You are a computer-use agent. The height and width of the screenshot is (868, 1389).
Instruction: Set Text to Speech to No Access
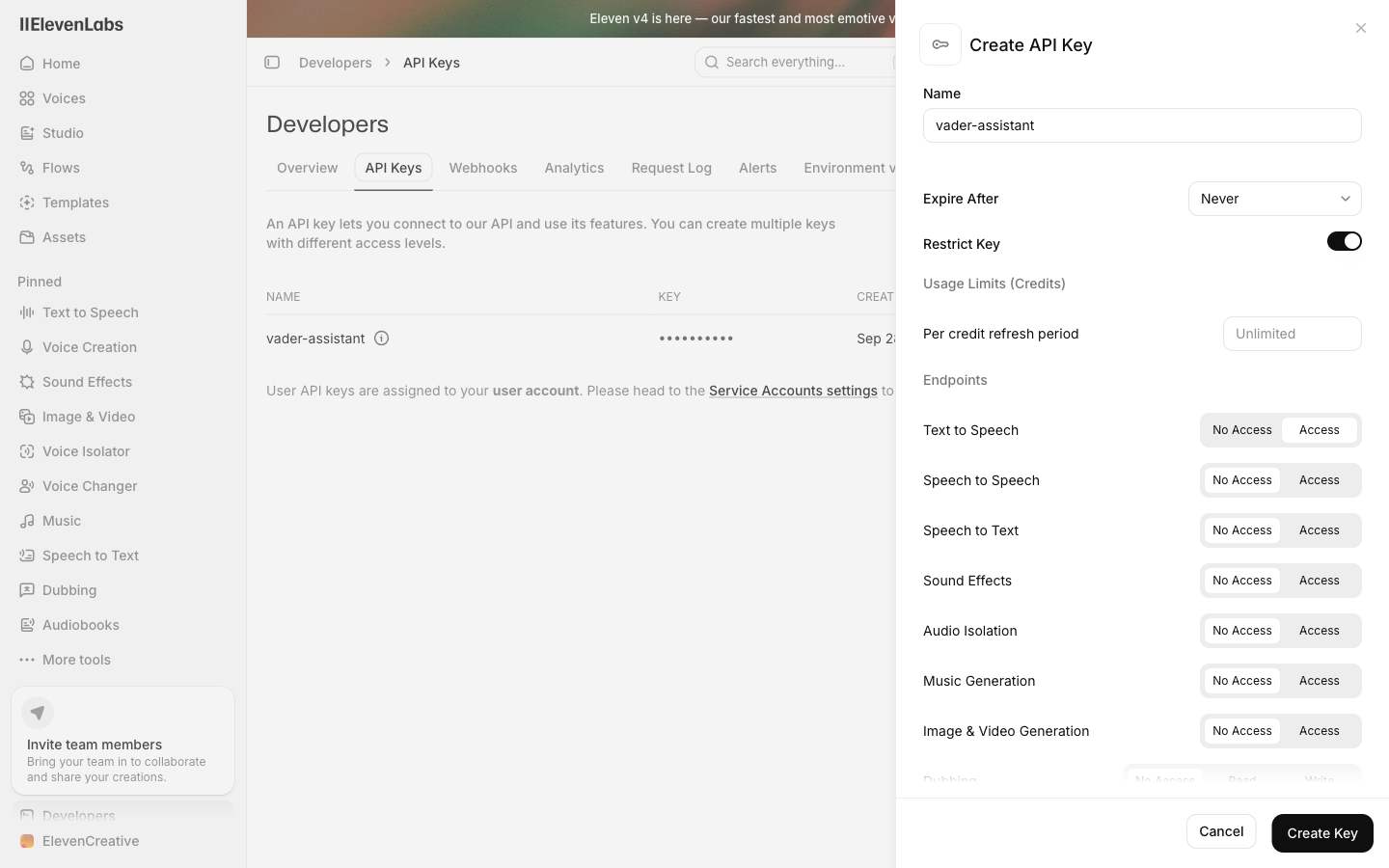(1241, 430)
